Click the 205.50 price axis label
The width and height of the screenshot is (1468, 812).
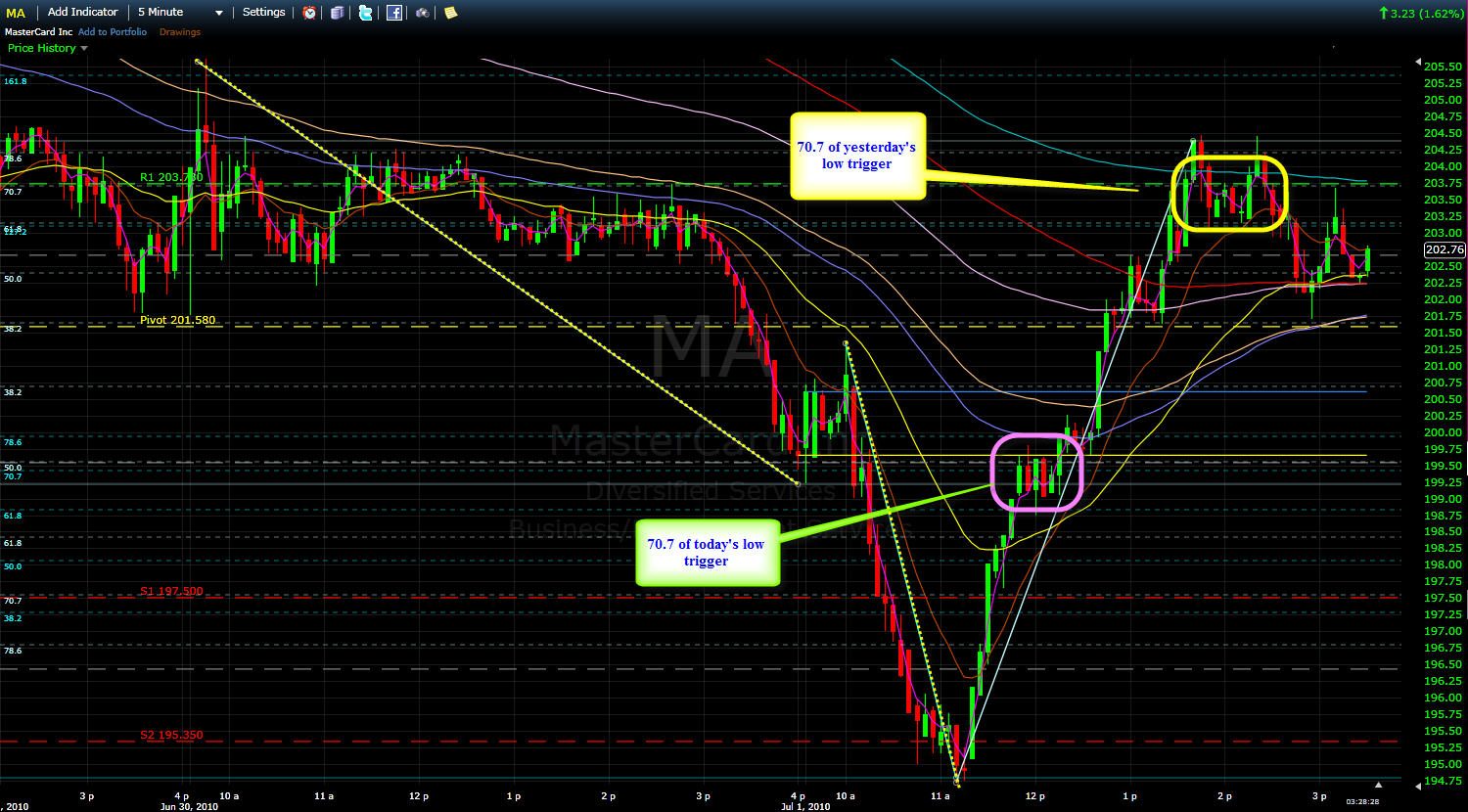pos(1443,66)
